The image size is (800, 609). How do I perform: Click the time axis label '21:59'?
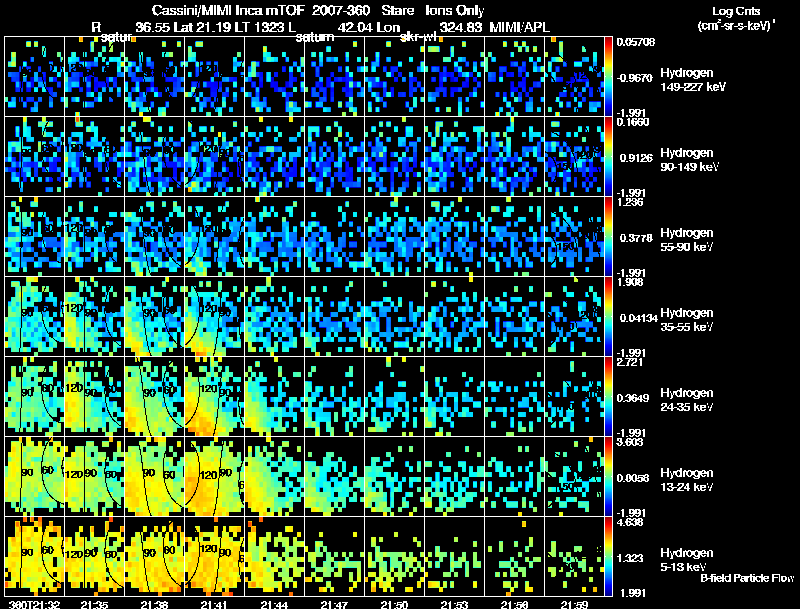pyautogui.click(x=574, y=605)
